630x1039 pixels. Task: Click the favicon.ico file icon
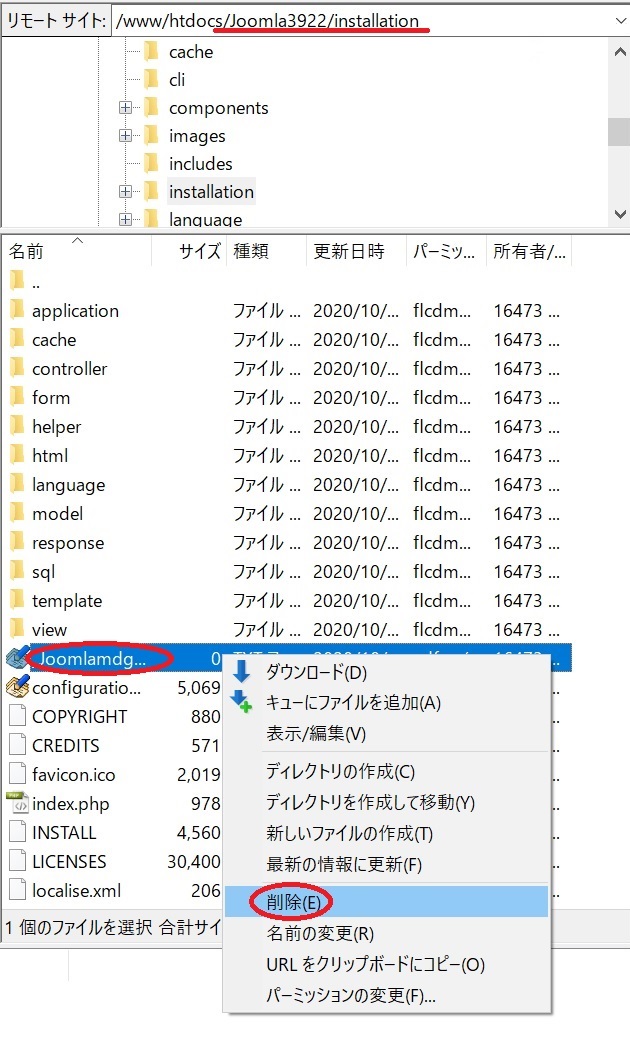point(18,774)
